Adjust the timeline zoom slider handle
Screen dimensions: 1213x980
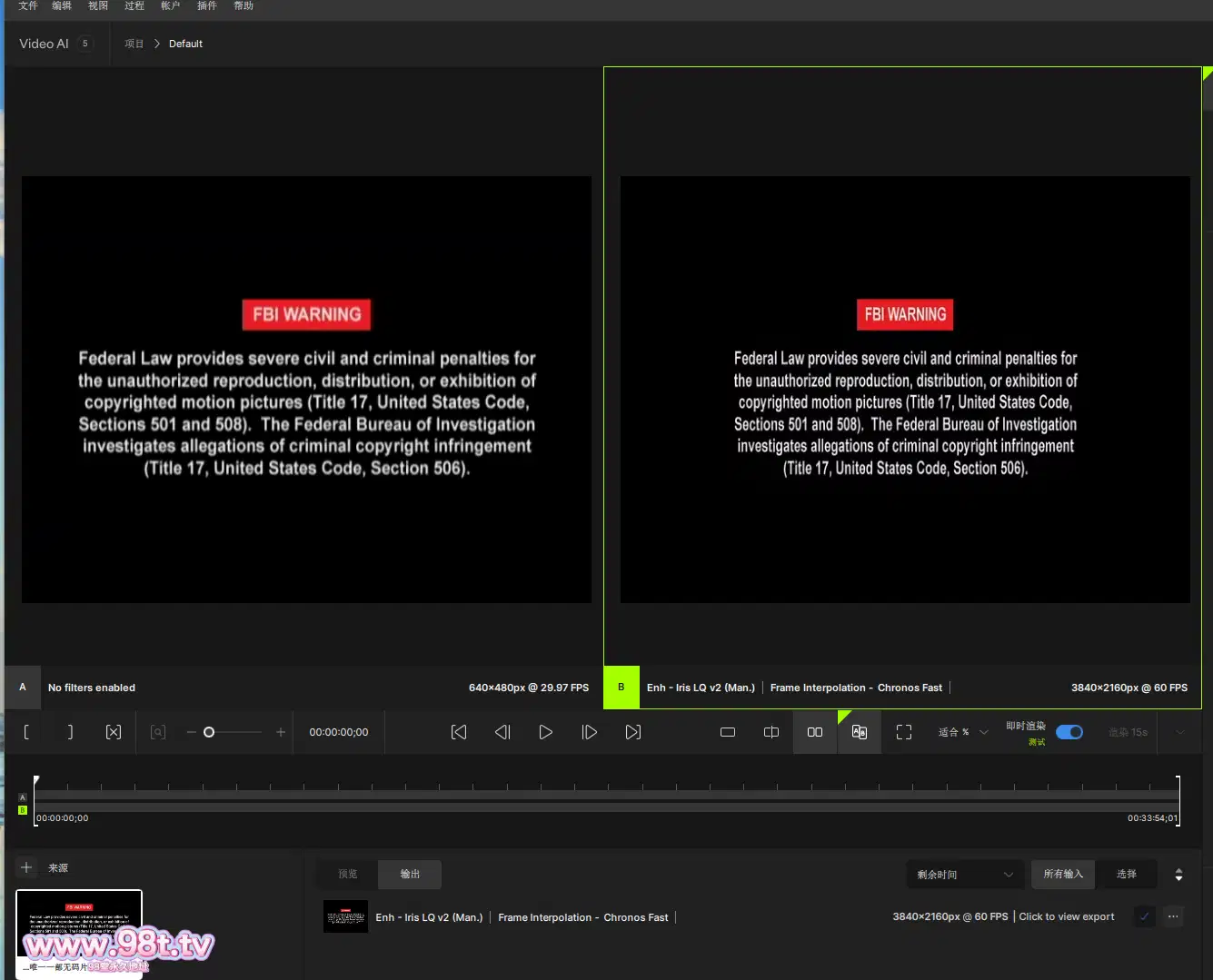click(x=209, y=732)
